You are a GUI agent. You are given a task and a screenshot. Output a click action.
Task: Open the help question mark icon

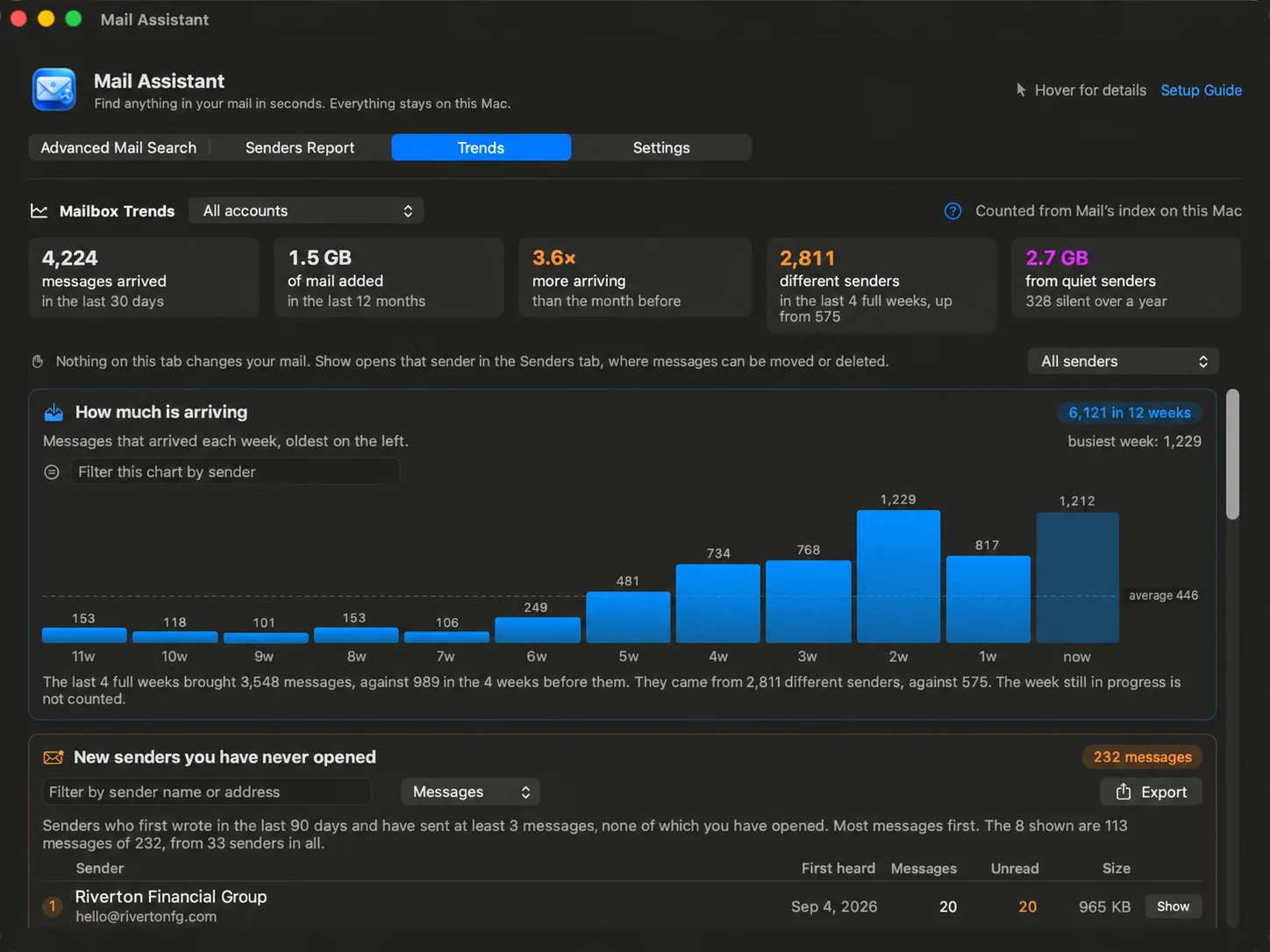click(x=952, y=211)
